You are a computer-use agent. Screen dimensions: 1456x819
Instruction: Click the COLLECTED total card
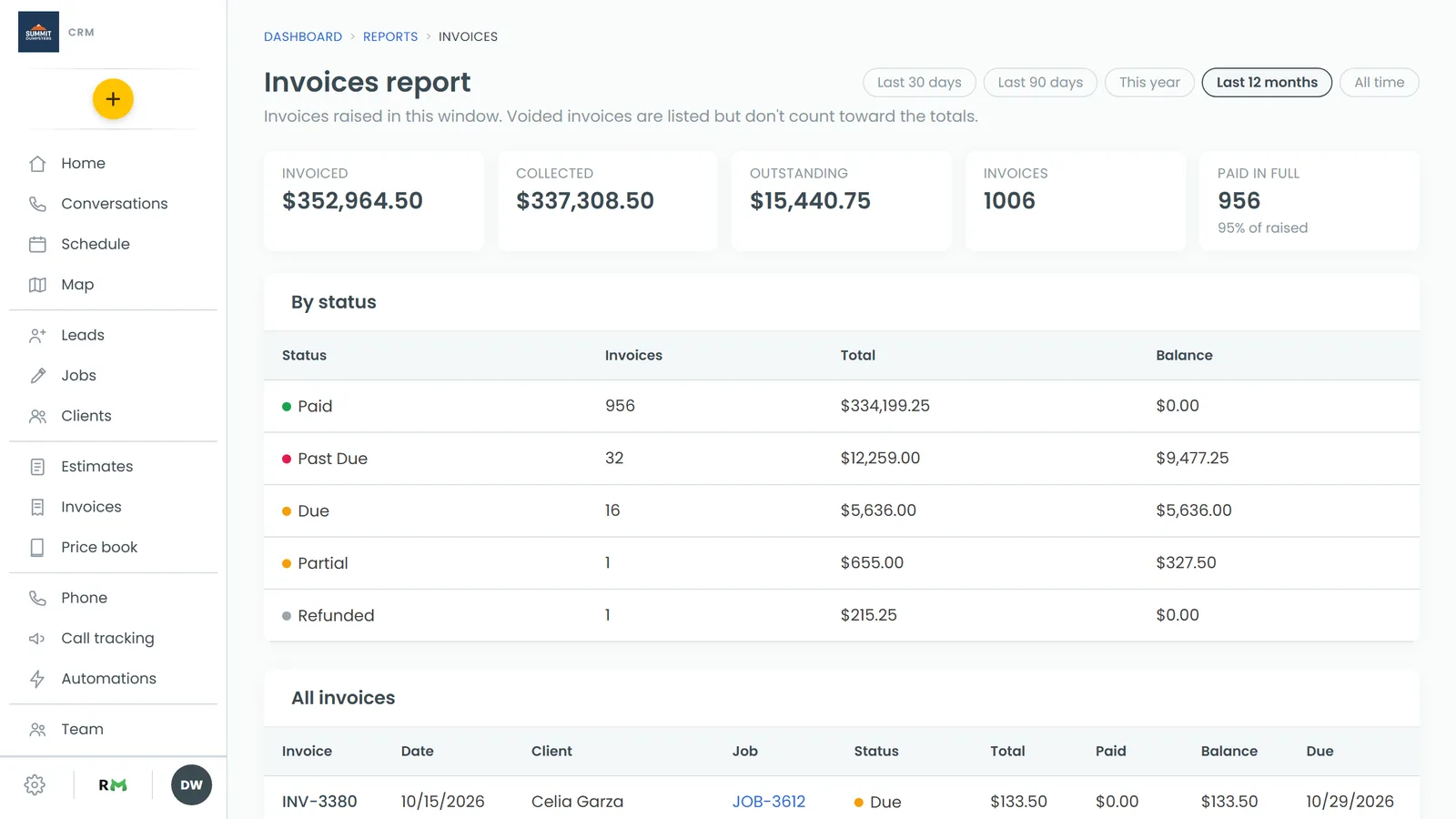point(607,201)
